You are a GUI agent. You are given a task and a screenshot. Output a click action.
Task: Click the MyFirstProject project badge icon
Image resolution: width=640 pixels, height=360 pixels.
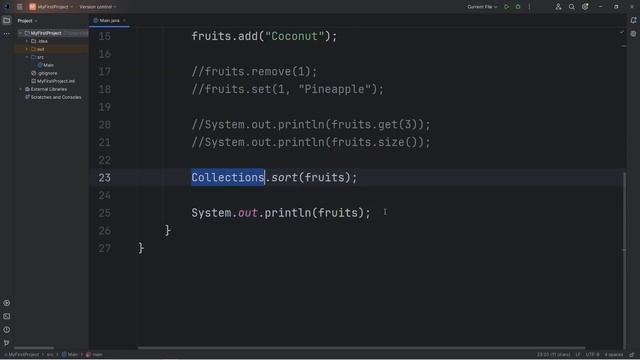point(32,7)
